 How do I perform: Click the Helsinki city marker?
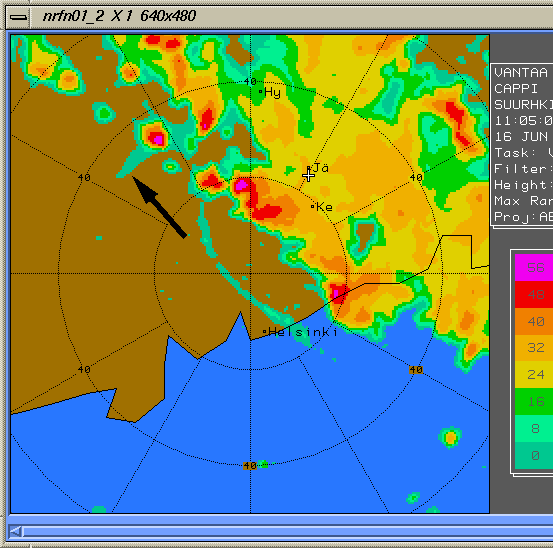tap(265, 331)
